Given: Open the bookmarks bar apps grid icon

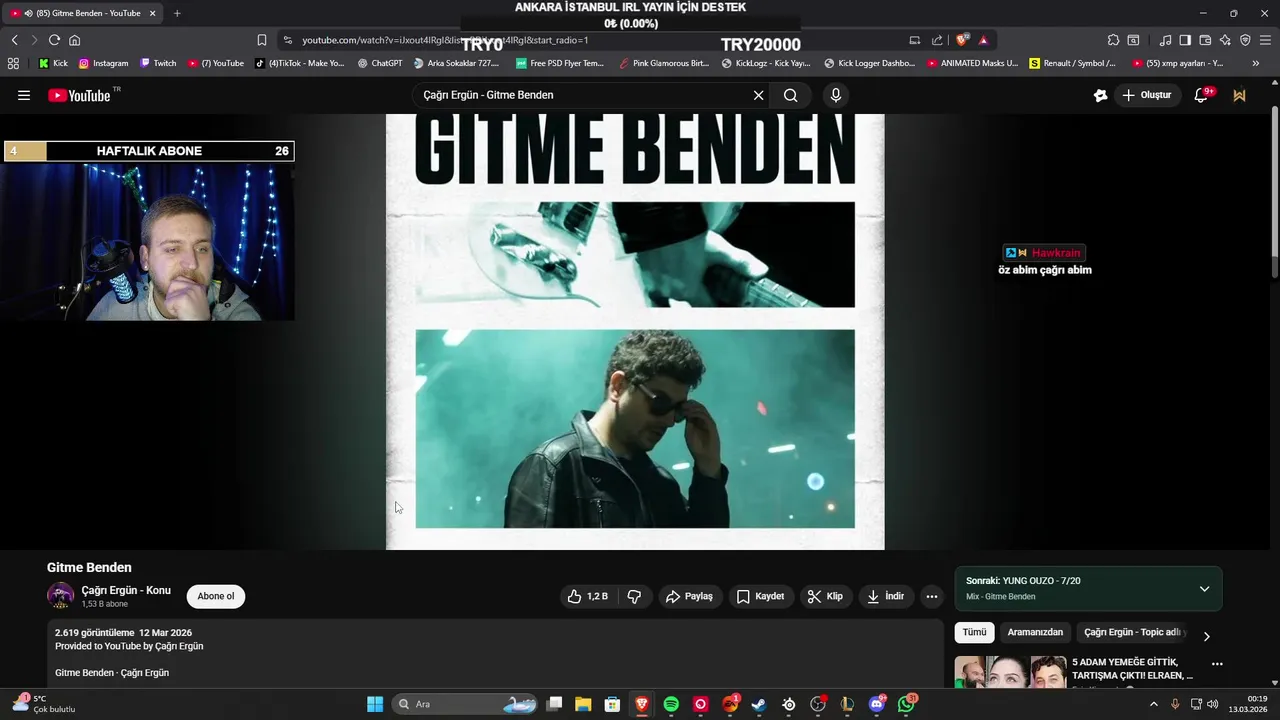Looking at the screenshot, I should [x=13, y=63].
